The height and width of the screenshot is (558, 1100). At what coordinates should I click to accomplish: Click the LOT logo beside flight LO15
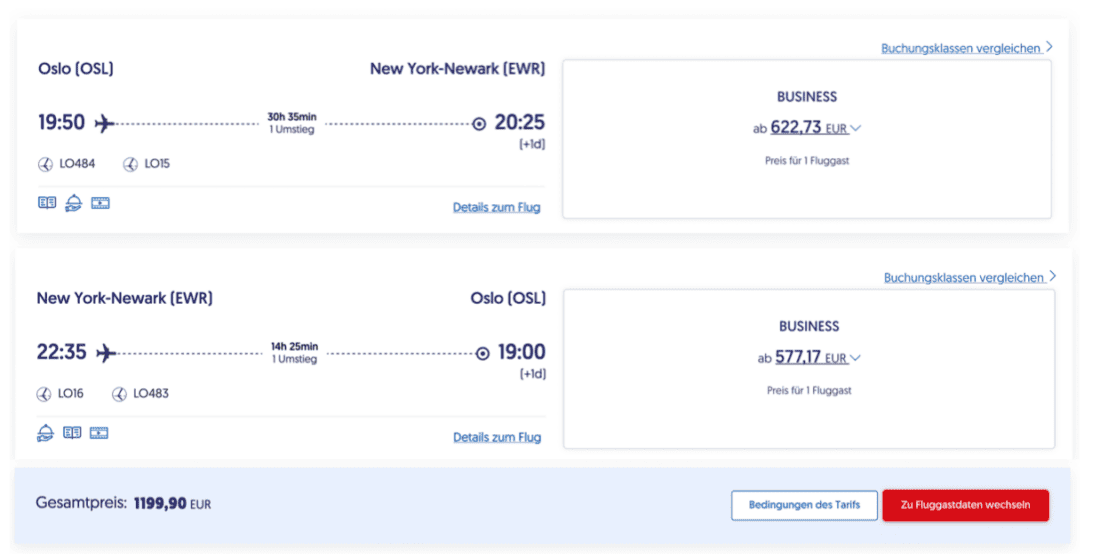click(130, 164)
